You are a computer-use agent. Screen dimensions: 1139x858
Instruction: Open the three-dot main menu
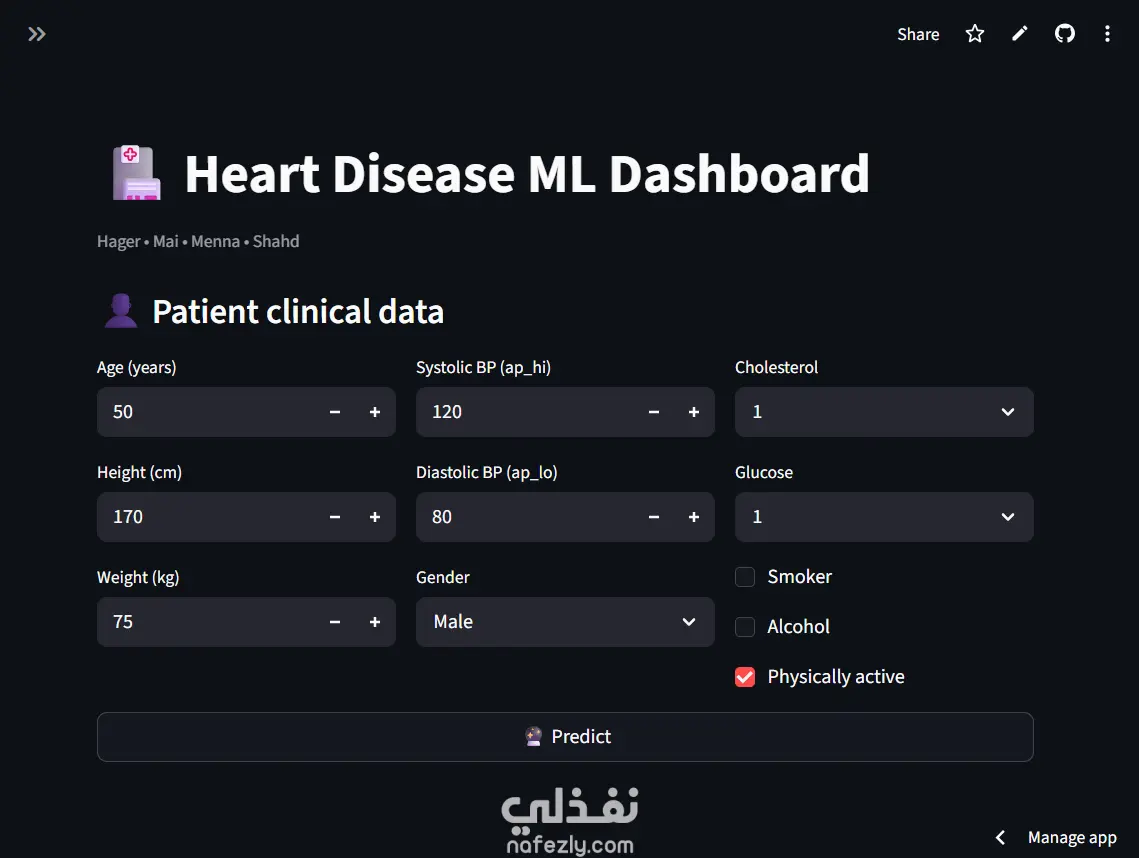tap(1107, 34)
